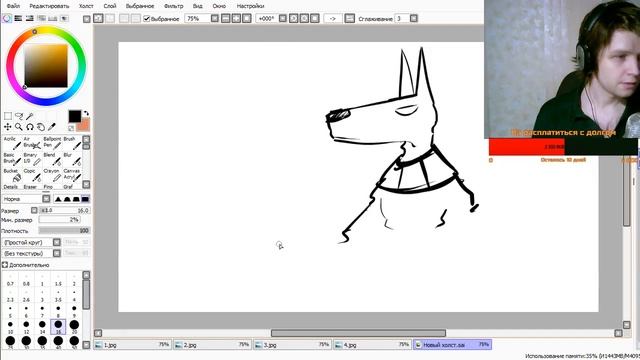
Task: Select the flat square brush edge shape
Action: [85, 199]
